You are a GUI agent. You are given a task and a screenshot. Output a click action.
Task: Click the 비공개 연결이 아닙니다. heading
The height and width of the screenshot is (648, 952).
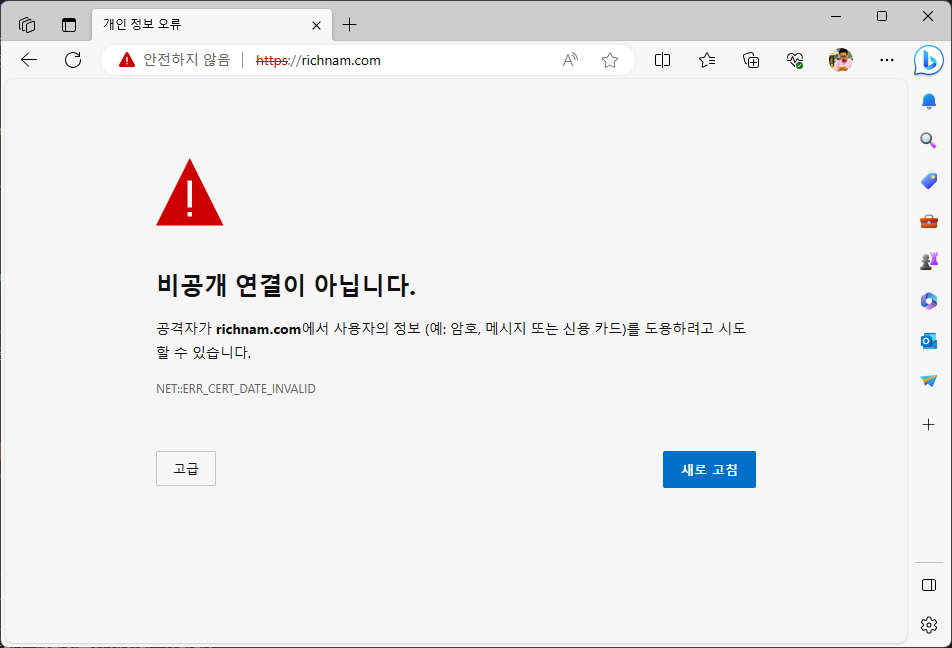point(286,285)
